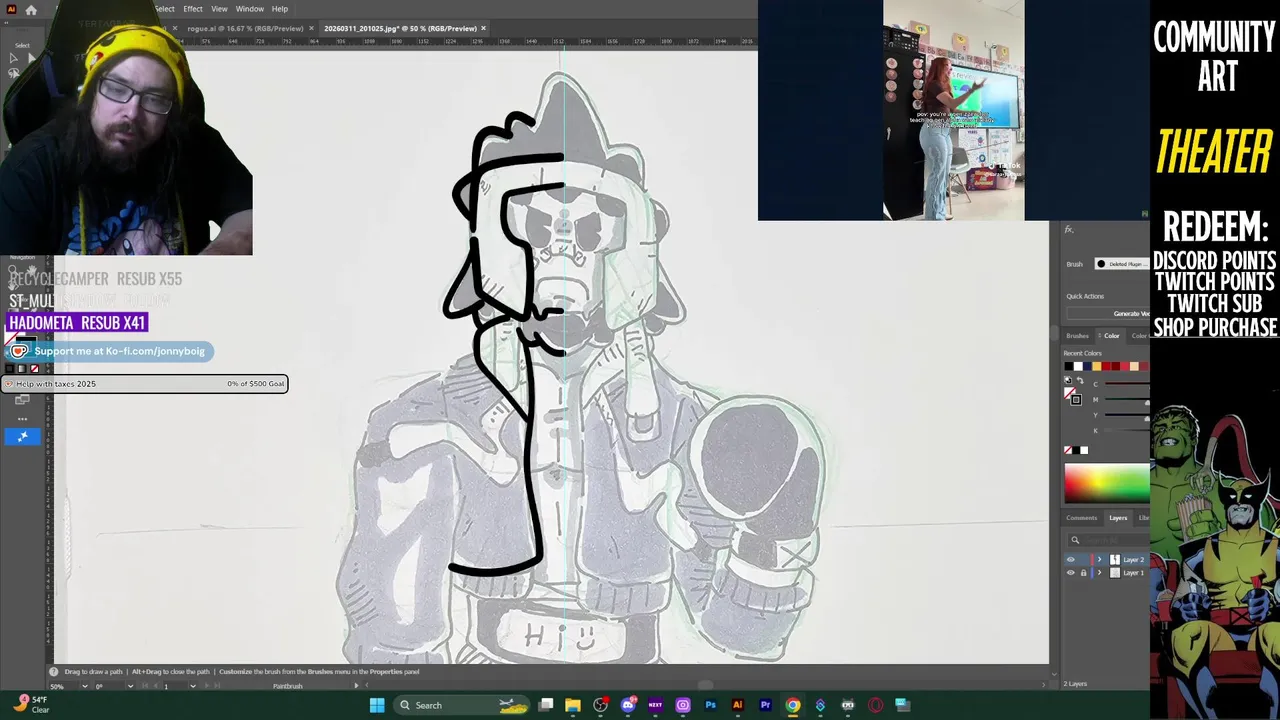
Task: Open the Help menu
Action: (x=280, y=9)
